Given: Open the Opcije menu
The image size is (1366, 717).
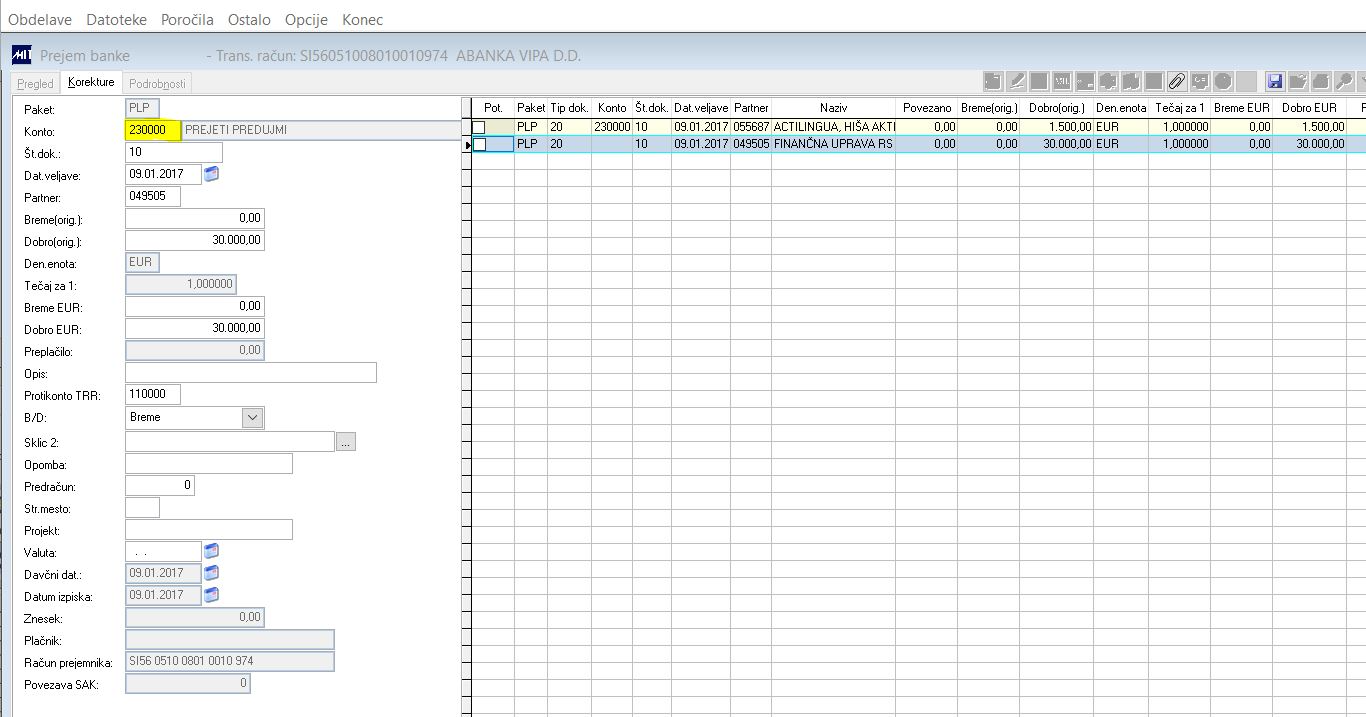Looking at the screenshot, I should pos(306,20).
